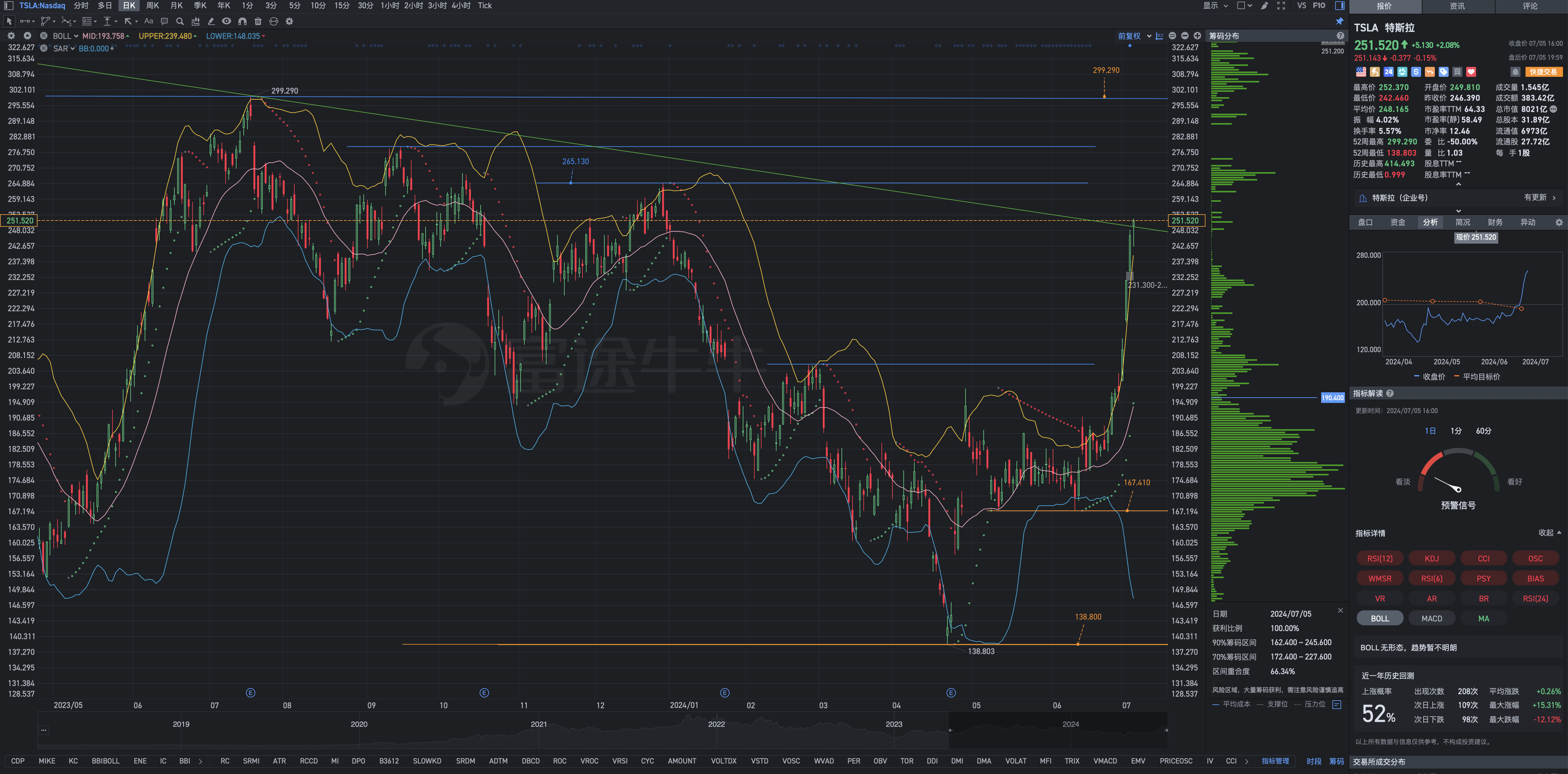Select the comment bubble annotation tool
This screenshot has width=1568, height=774.
(x=164, y=21)
